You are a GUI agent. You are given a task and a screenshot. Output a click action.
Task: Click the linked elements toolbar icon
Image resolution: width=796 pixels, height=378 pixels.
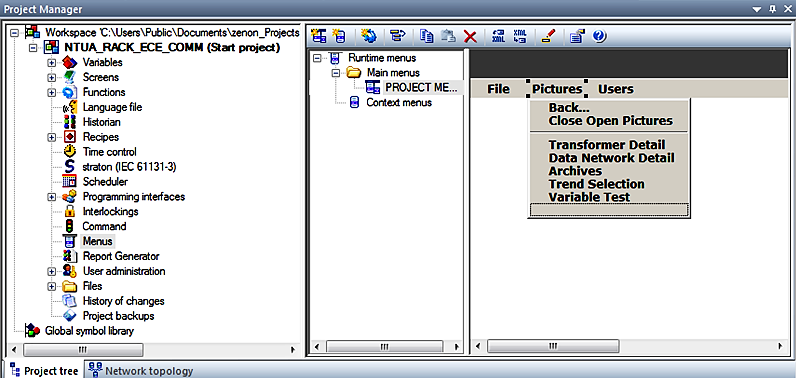tap(396, 36)
